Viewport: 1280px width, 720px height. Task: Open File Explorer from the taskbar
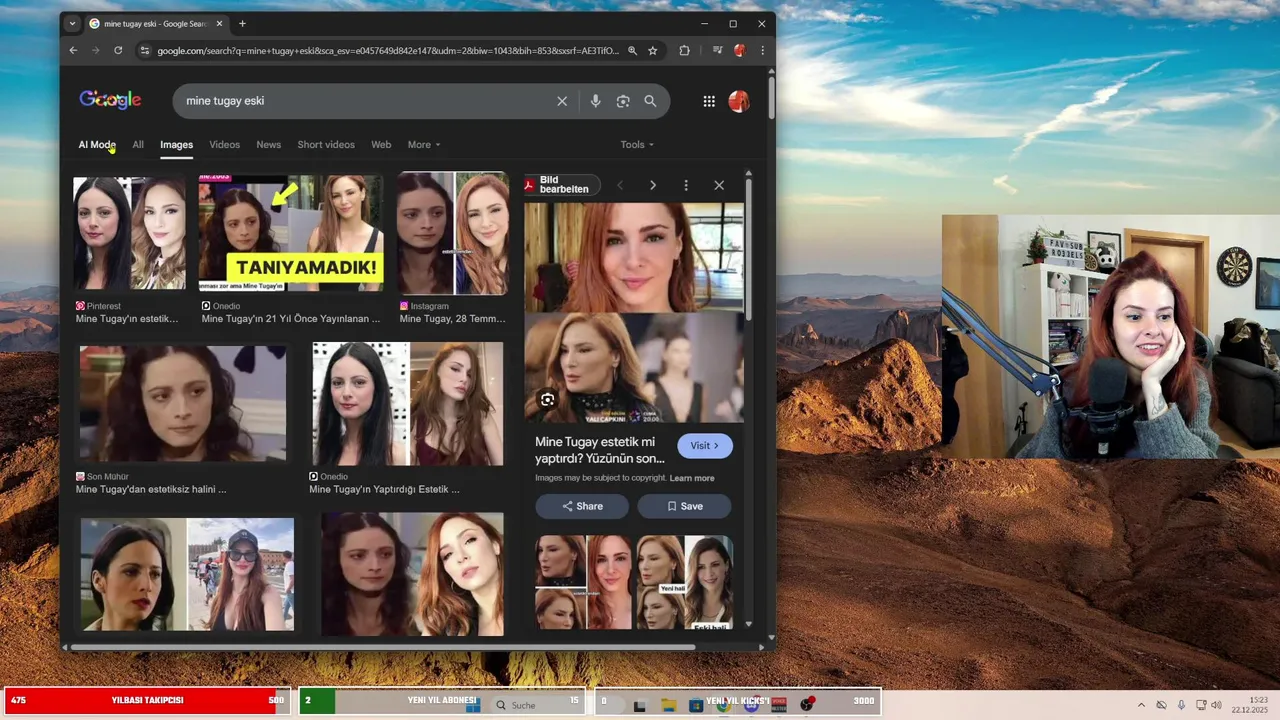pos(668,705)
